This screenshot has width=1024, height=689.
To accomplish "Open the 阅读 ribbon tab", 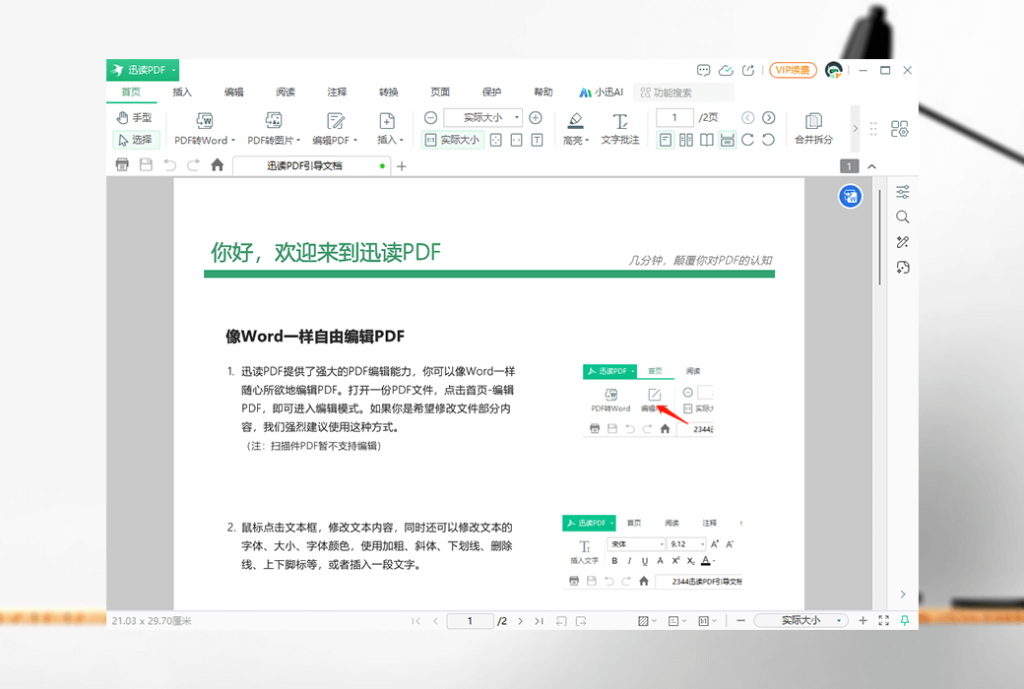I will (x=285, y=92).
